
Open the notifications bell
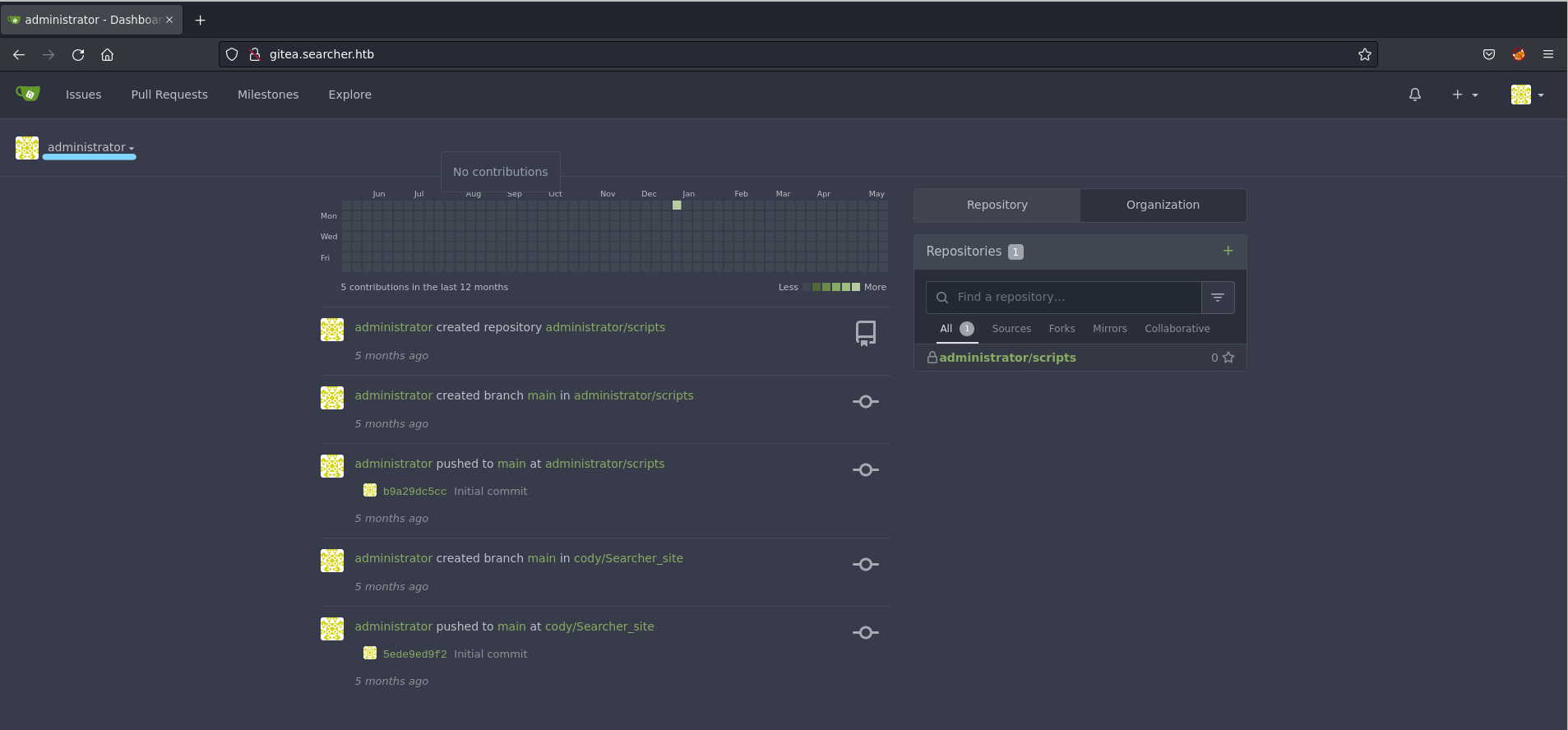point(1414,95)
